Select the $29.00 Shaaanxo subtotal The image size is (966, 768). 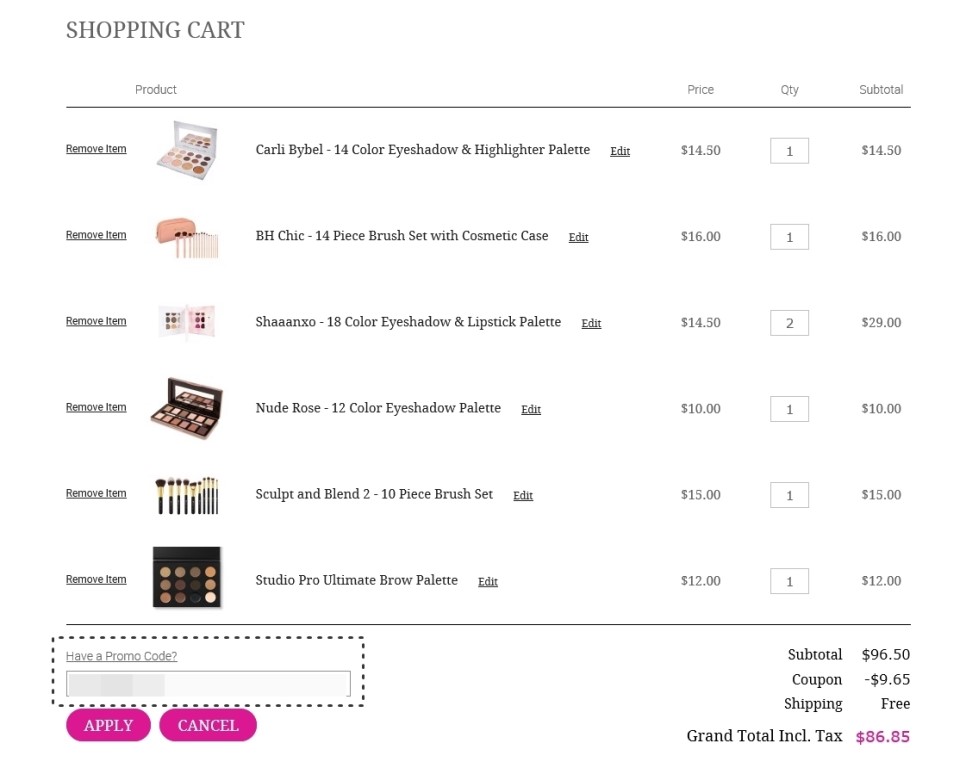881,323
